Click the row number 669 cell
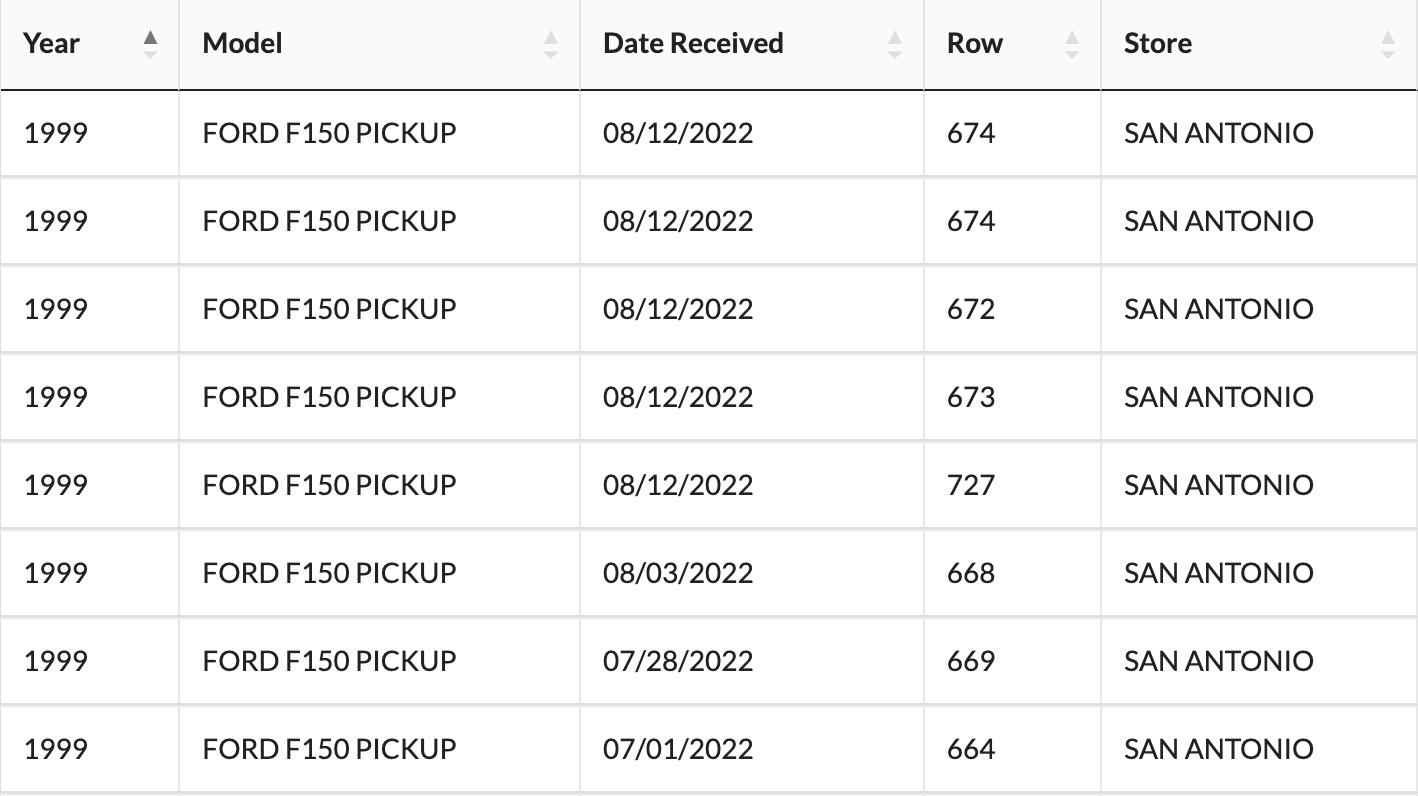The width and height of the screenshot is (1418, 796). coord(971,661)
